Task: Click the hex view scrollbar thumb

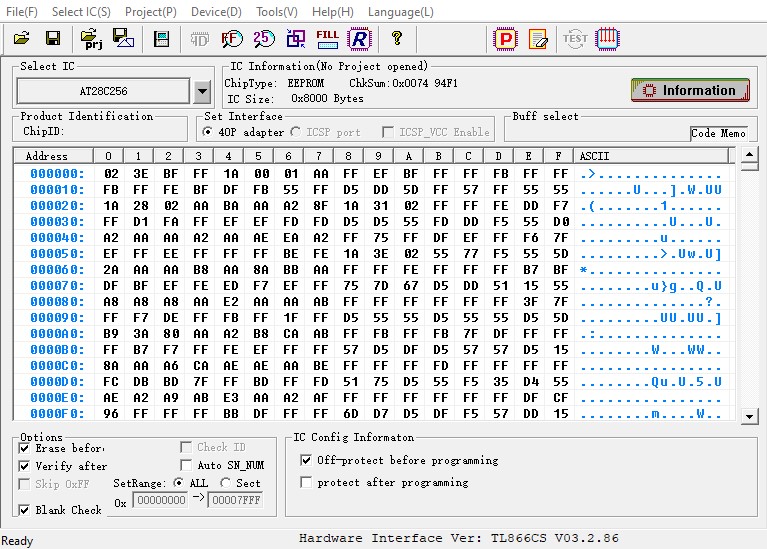Action: (749, 166)
